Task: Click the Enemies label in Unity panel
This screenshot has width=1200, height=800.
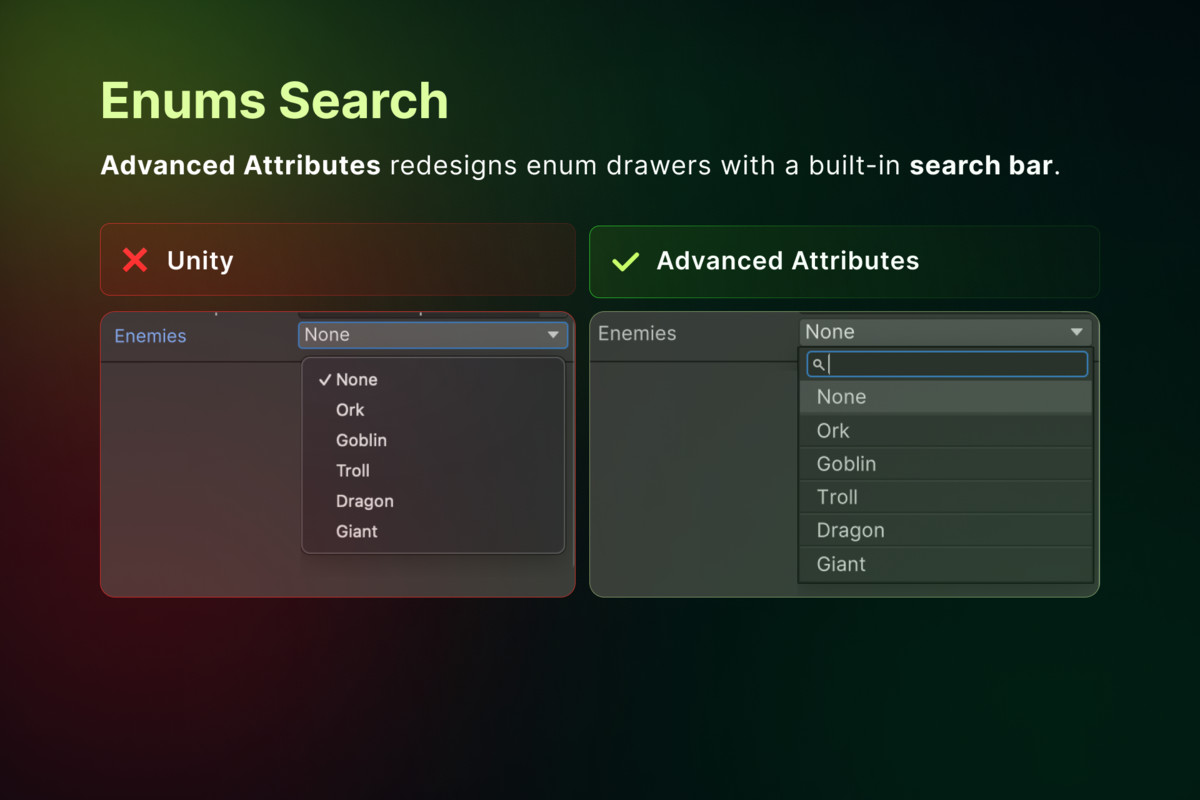Action: [150, 336]
